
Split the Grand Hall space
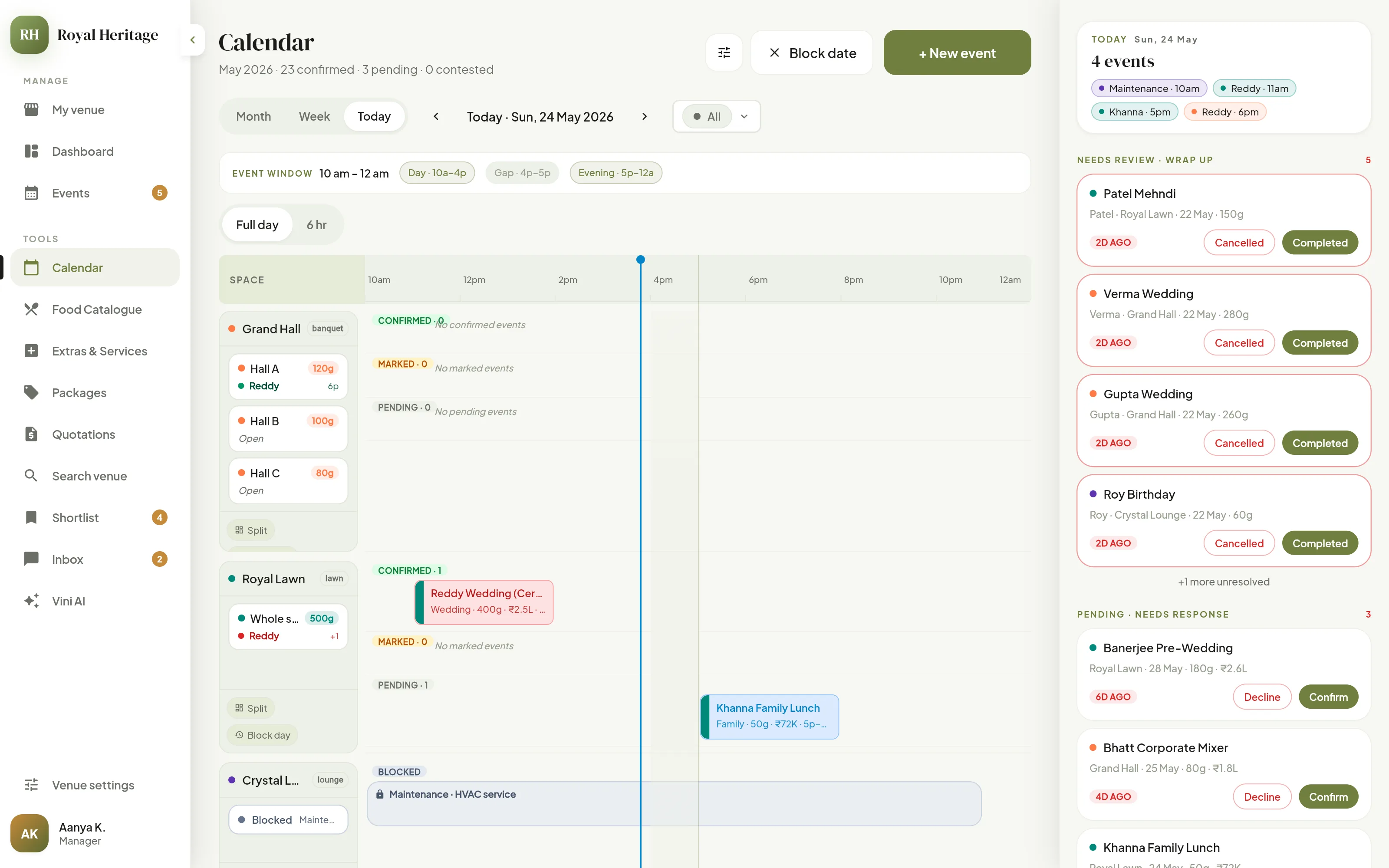(x=251, y=530)
